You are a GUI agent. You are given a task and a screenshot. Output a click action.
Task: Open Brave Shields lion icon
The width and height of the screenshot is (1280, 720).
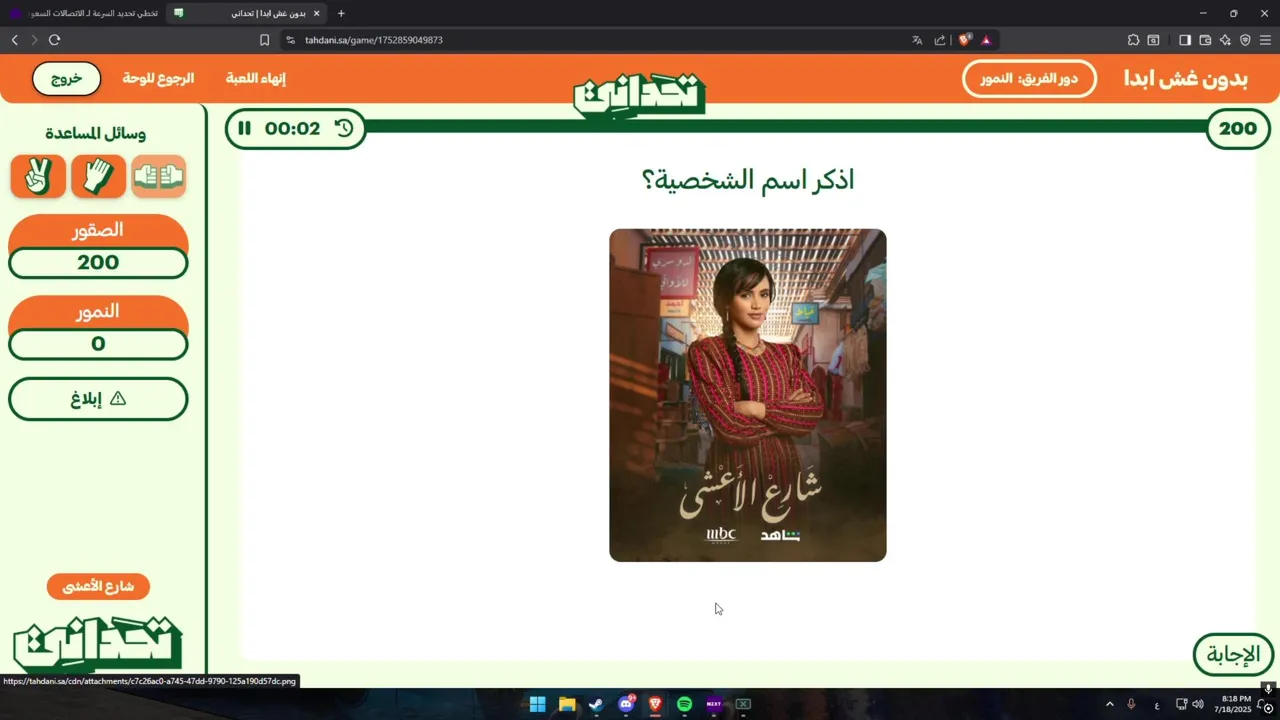pos(964,40)
